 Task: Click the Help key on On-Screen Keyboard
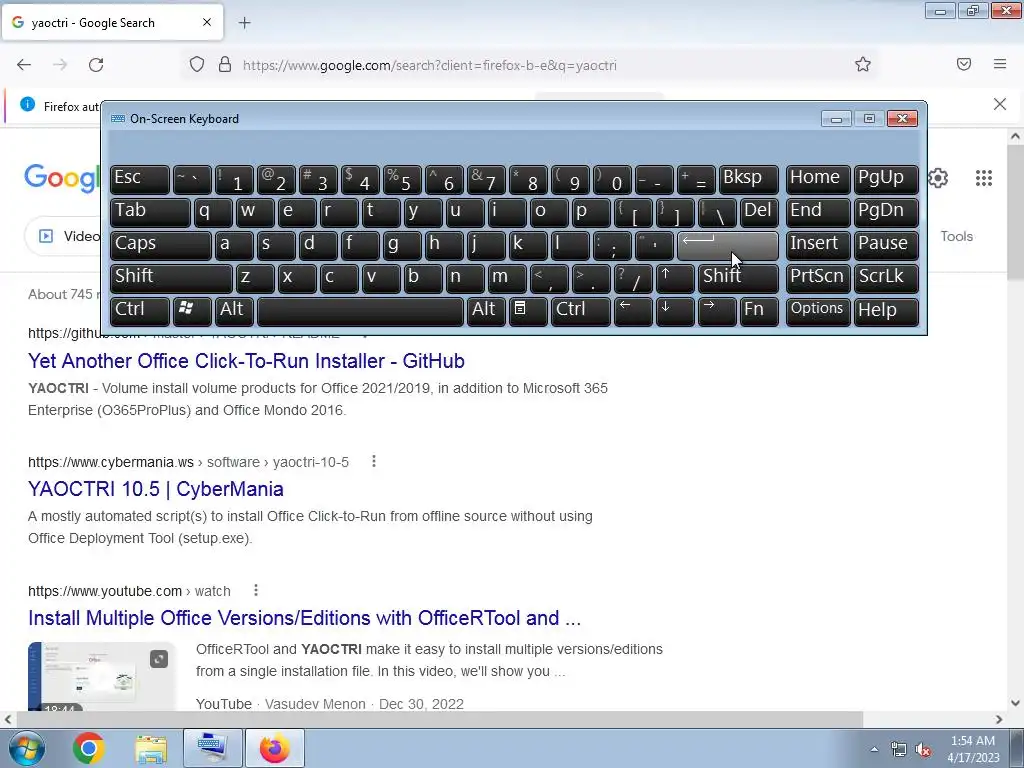point(886,311)
